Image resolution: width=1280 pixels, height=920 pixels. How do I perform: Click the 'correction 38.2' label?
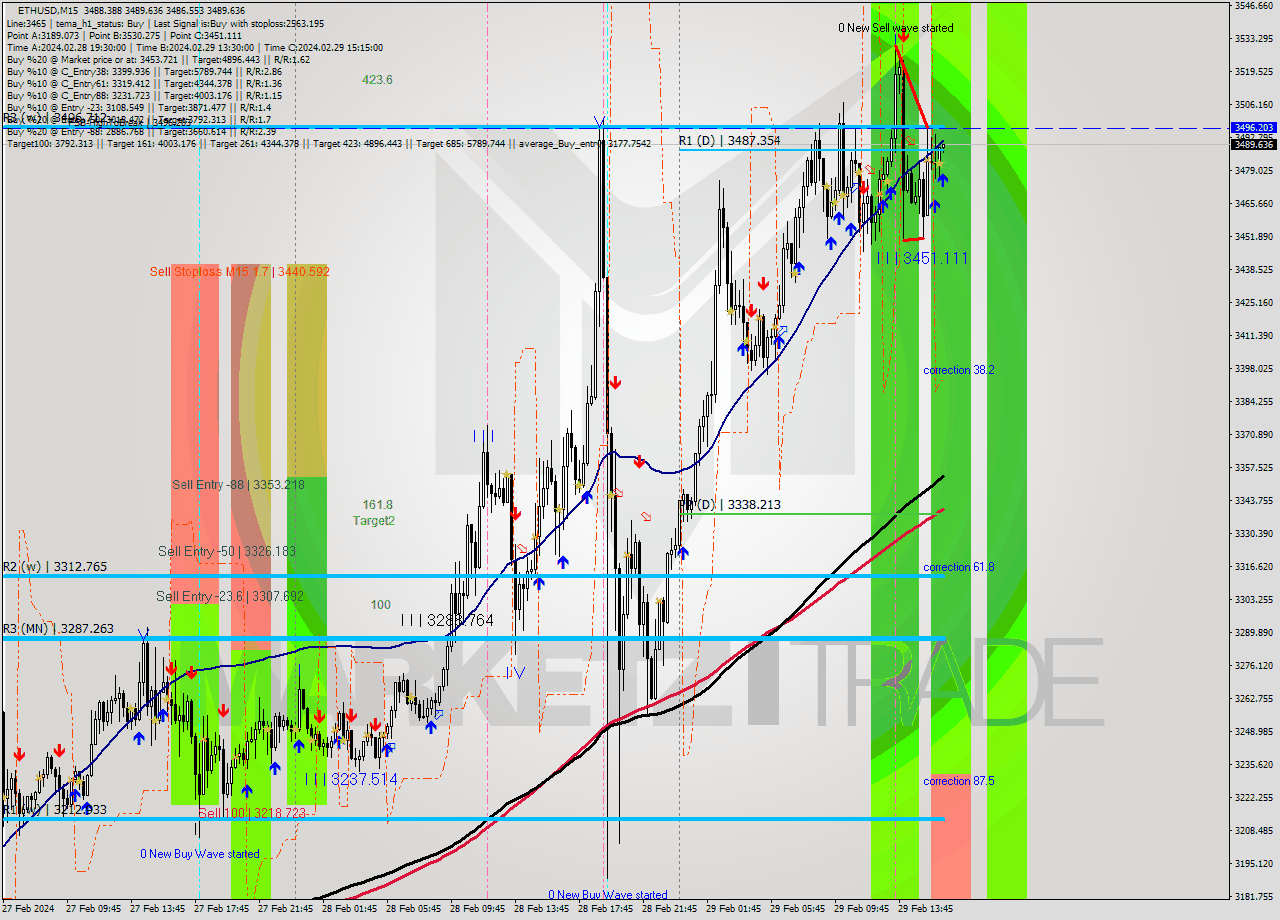click(958, 370)
